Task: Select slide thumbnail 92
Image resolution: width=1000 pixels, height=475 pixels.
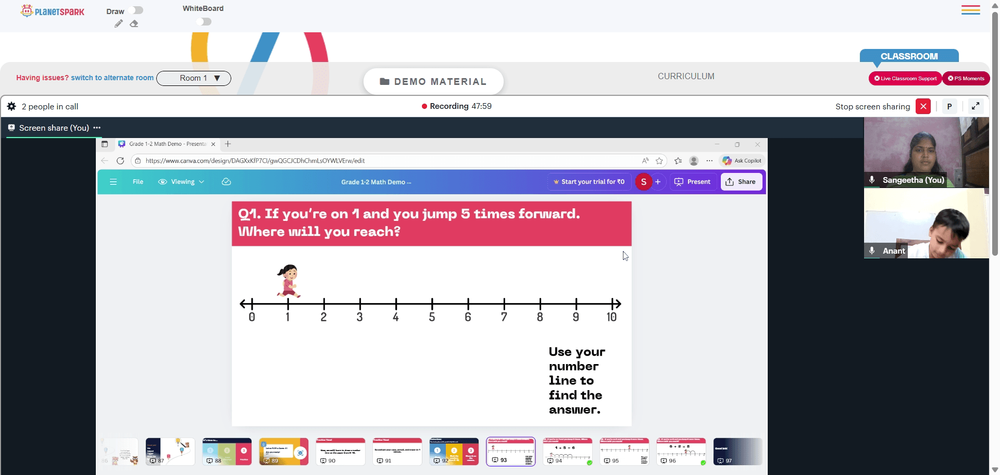Action: pos(454,451)
